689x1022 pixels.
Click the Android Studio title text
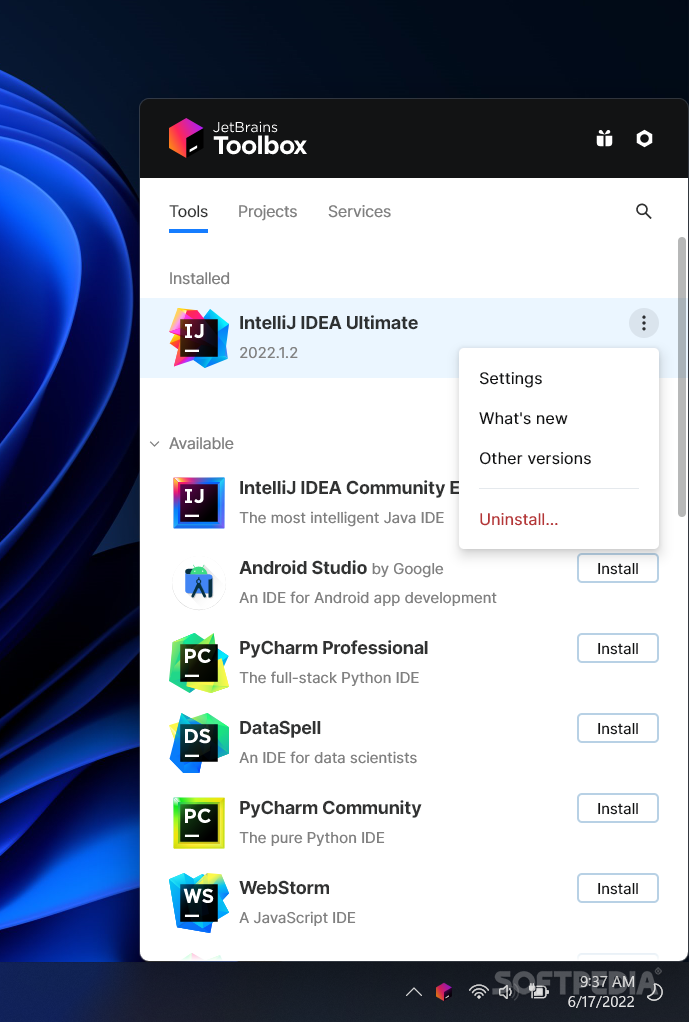(303, 568)
